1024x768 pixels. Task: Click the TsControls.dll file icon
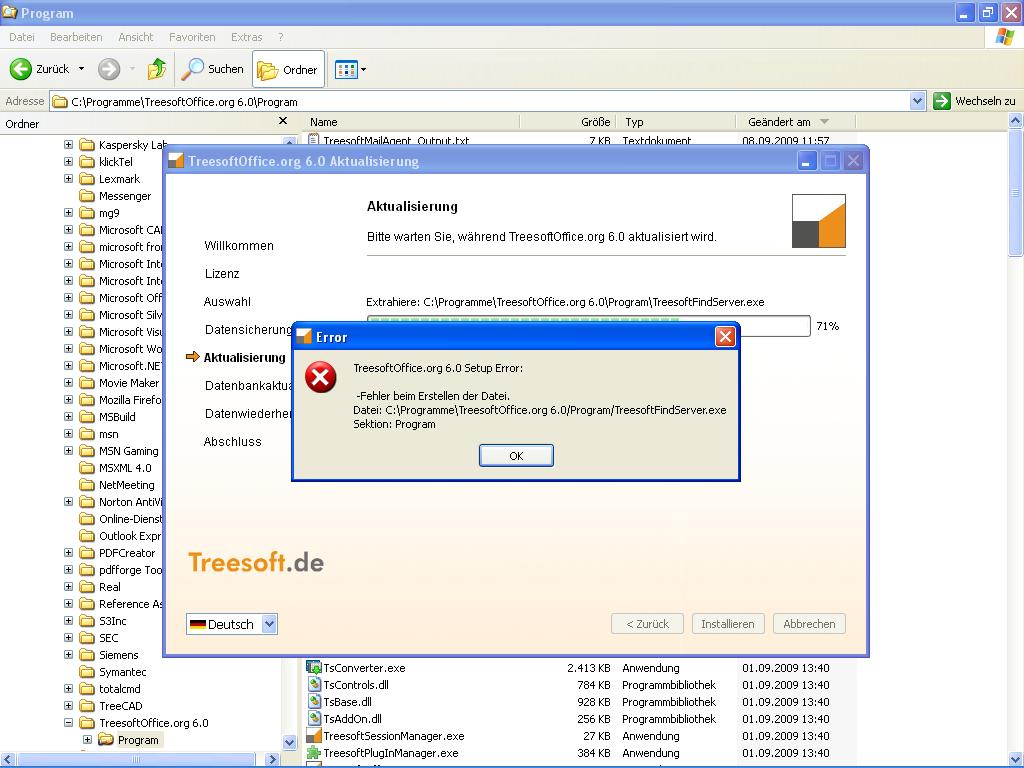(x=314, y=684)
